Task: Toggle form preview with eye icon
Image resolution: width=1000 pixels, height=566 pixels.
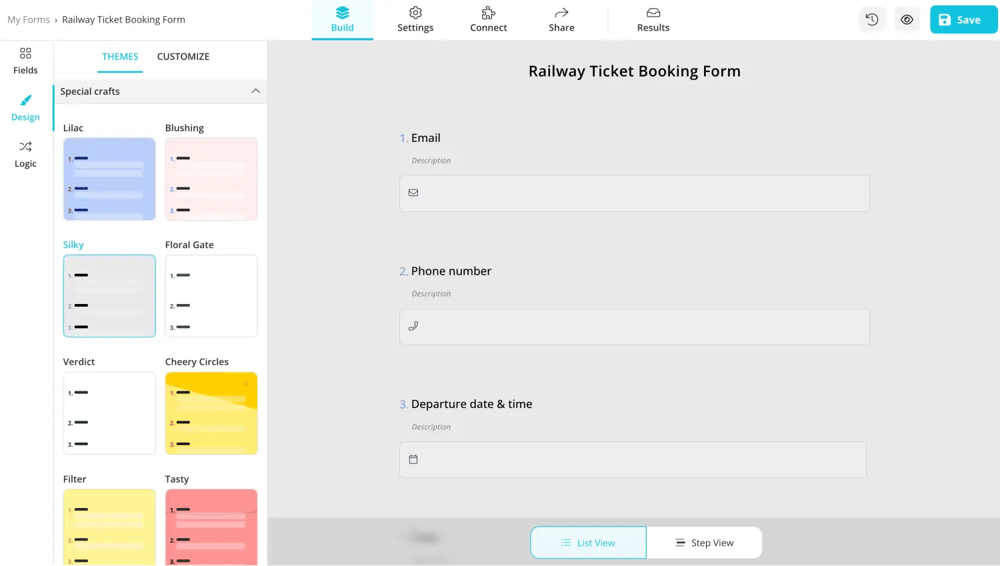Action: tap(907, 20)
